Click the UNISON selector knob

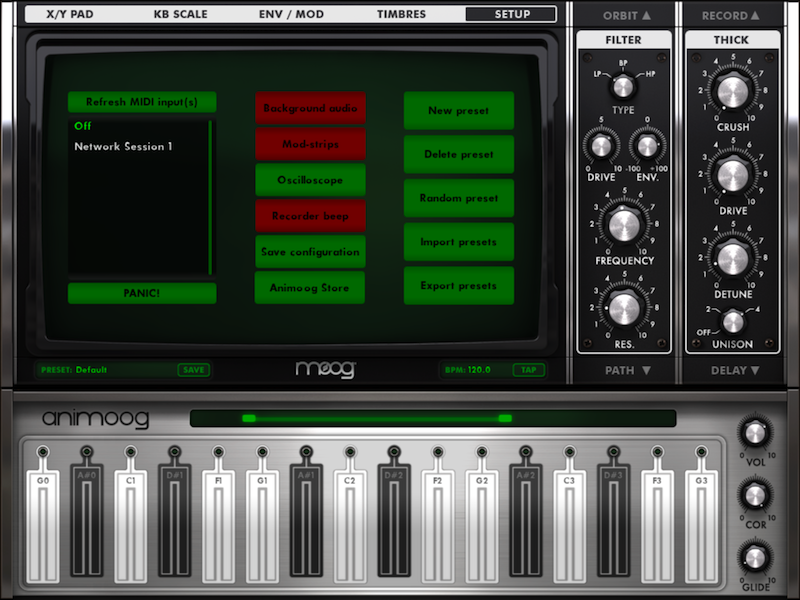(733, 322)
